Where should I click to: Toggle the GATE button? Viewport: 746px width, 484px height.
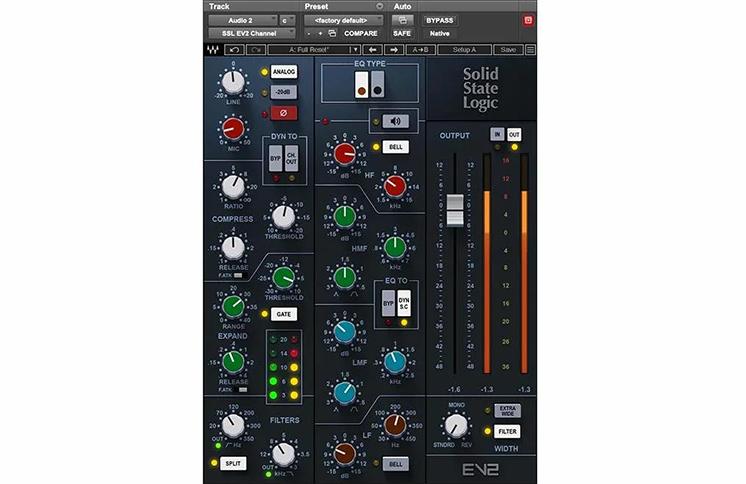(x=284, y=314)
